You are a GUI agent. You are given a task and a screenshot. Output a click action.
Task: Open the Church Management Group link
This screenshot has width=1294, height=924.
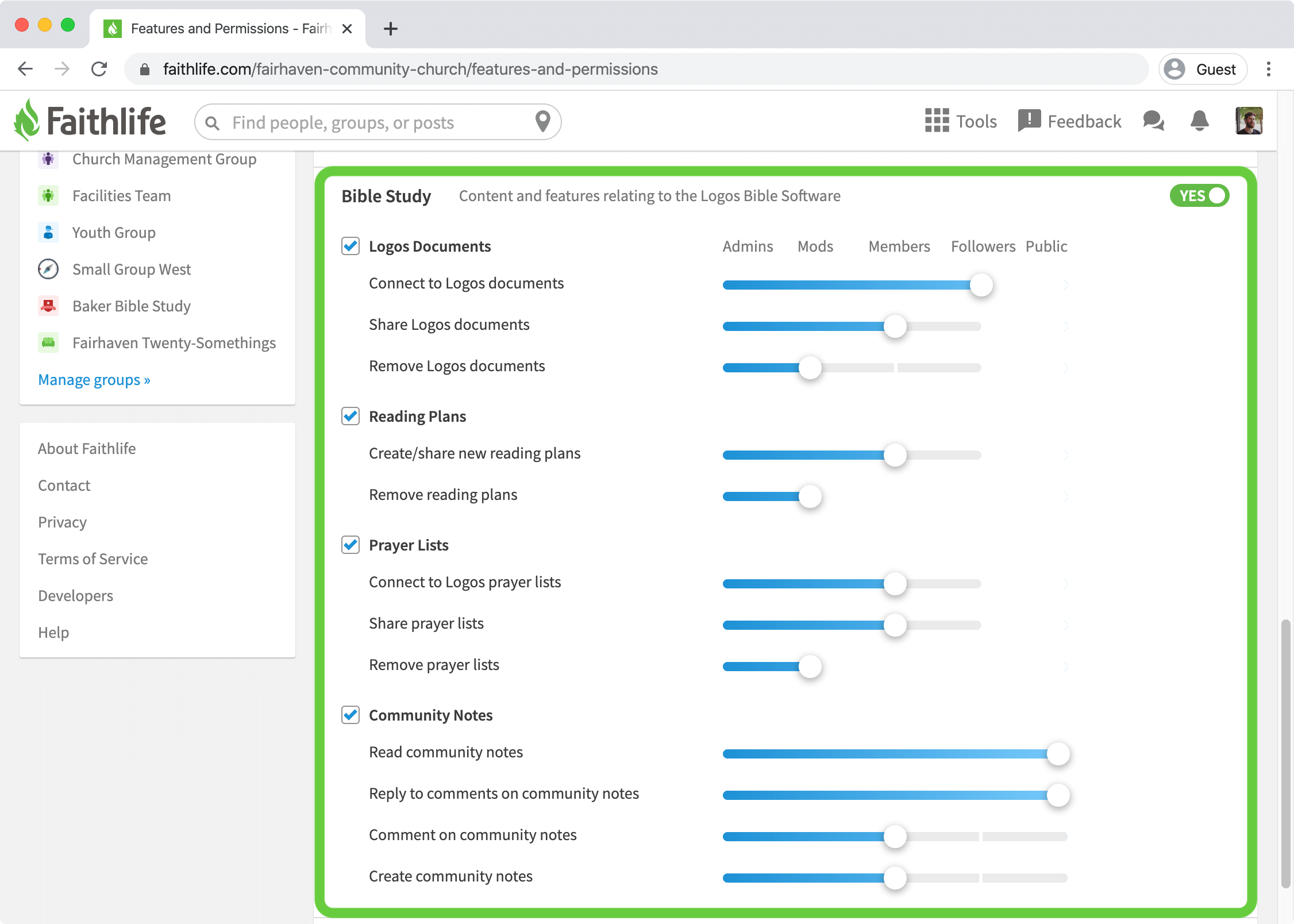[x=164, y=159]
